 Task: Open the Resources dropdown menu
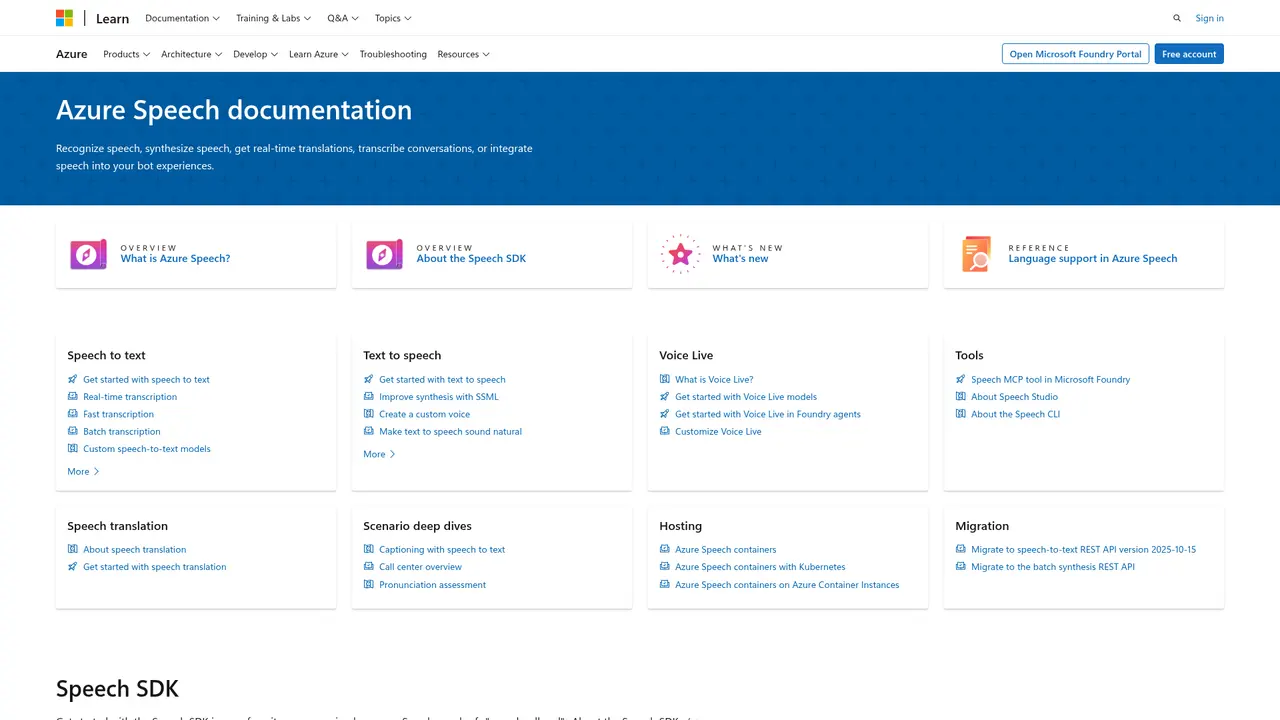(463, 54)
